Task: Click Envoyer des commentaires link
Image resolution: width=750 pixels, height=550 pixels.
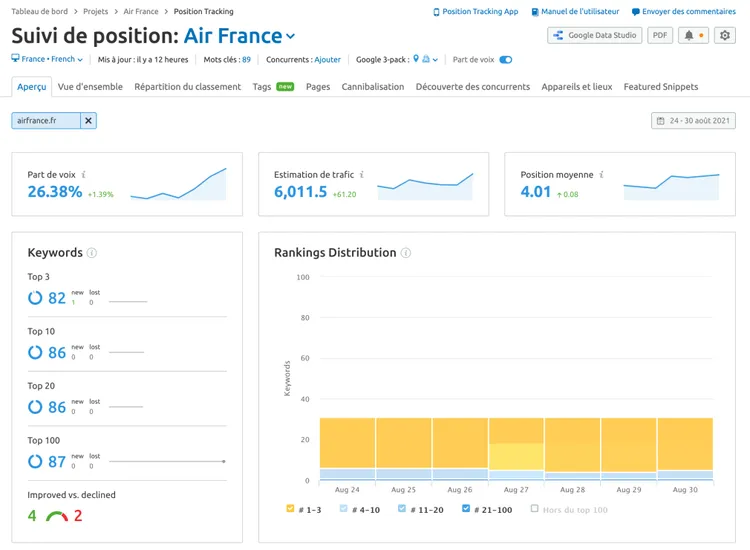Action: click(689, 11)
